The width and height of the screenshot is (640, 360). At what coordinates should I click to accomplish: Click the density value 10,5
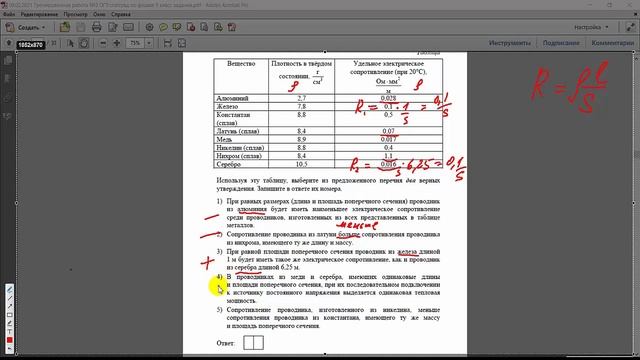pyautogui.click(x=301, y=164)
